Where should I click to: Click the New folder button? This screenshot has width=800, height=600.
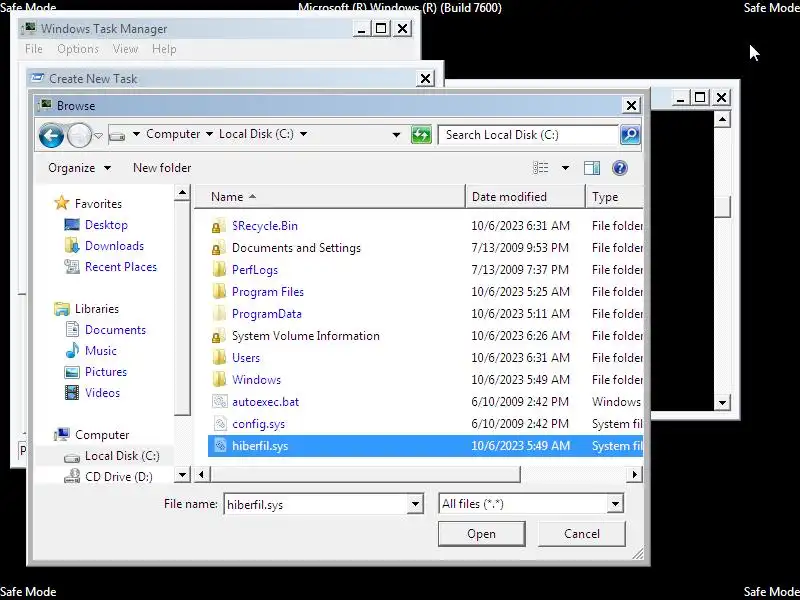pyautogui.click(x=162, y=168)
